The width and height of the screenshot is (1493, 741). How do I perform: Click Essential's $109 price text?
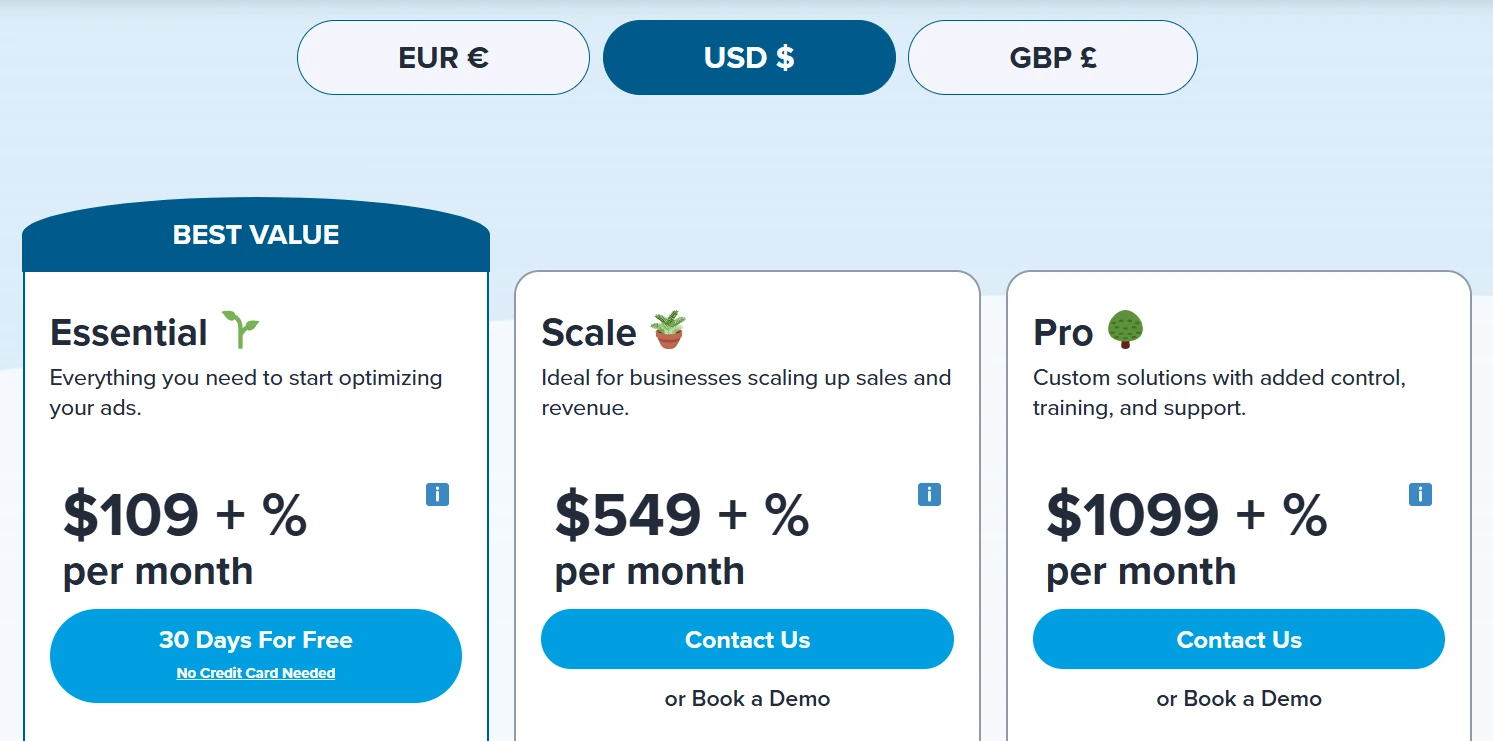129,514
